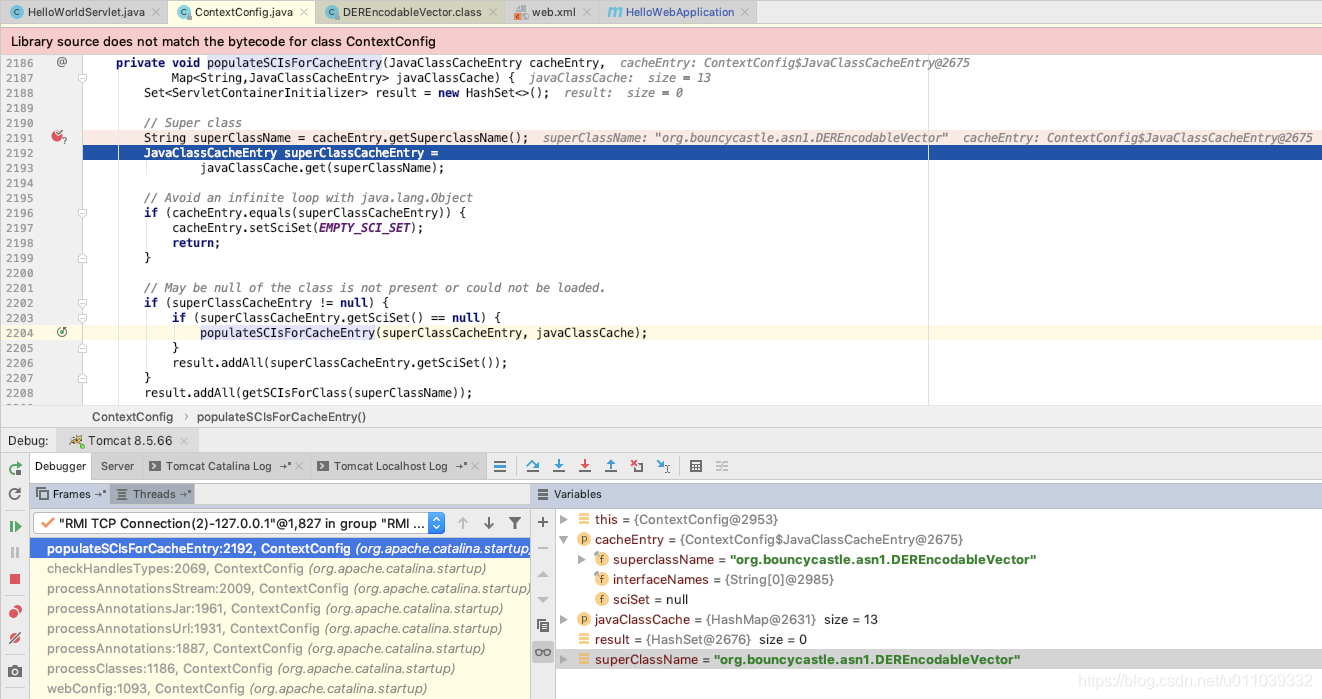
Task: Toggle the Mute Breakpoints icon
Action: coord(14,638)
